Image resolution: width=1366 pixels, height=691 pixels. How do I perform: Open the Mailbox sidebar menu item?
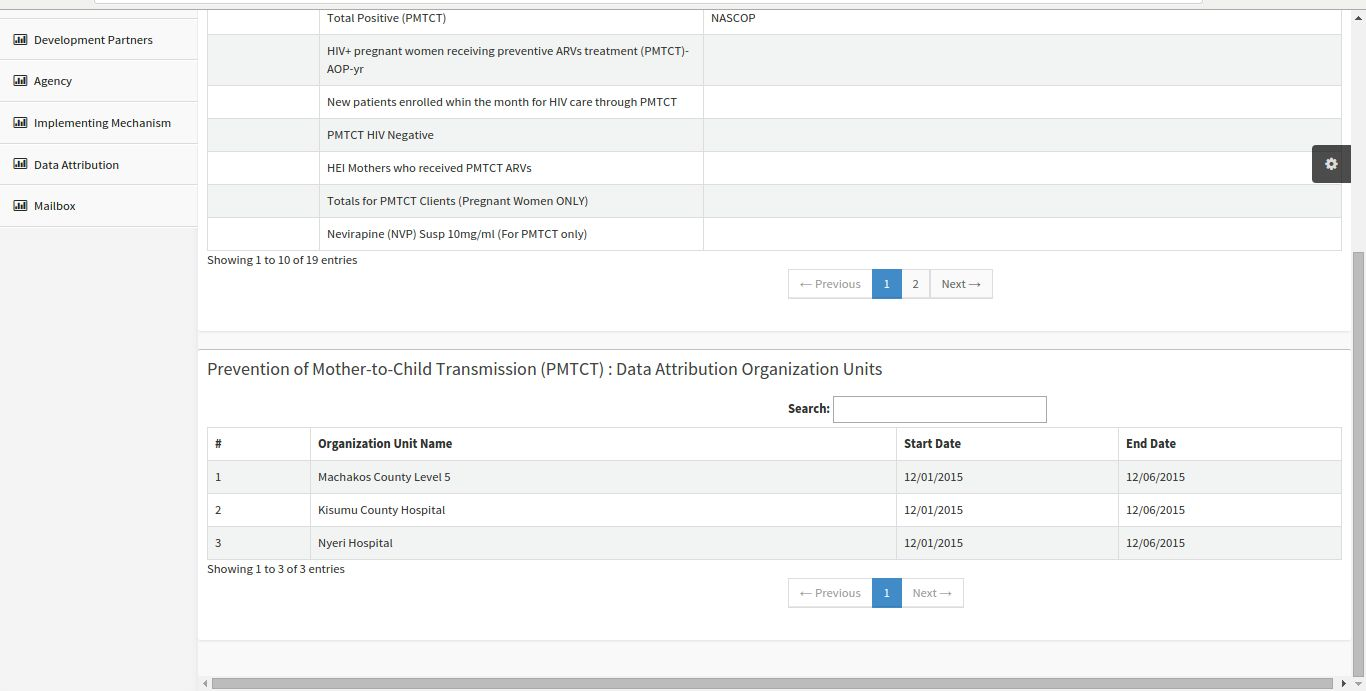(98, 206)
